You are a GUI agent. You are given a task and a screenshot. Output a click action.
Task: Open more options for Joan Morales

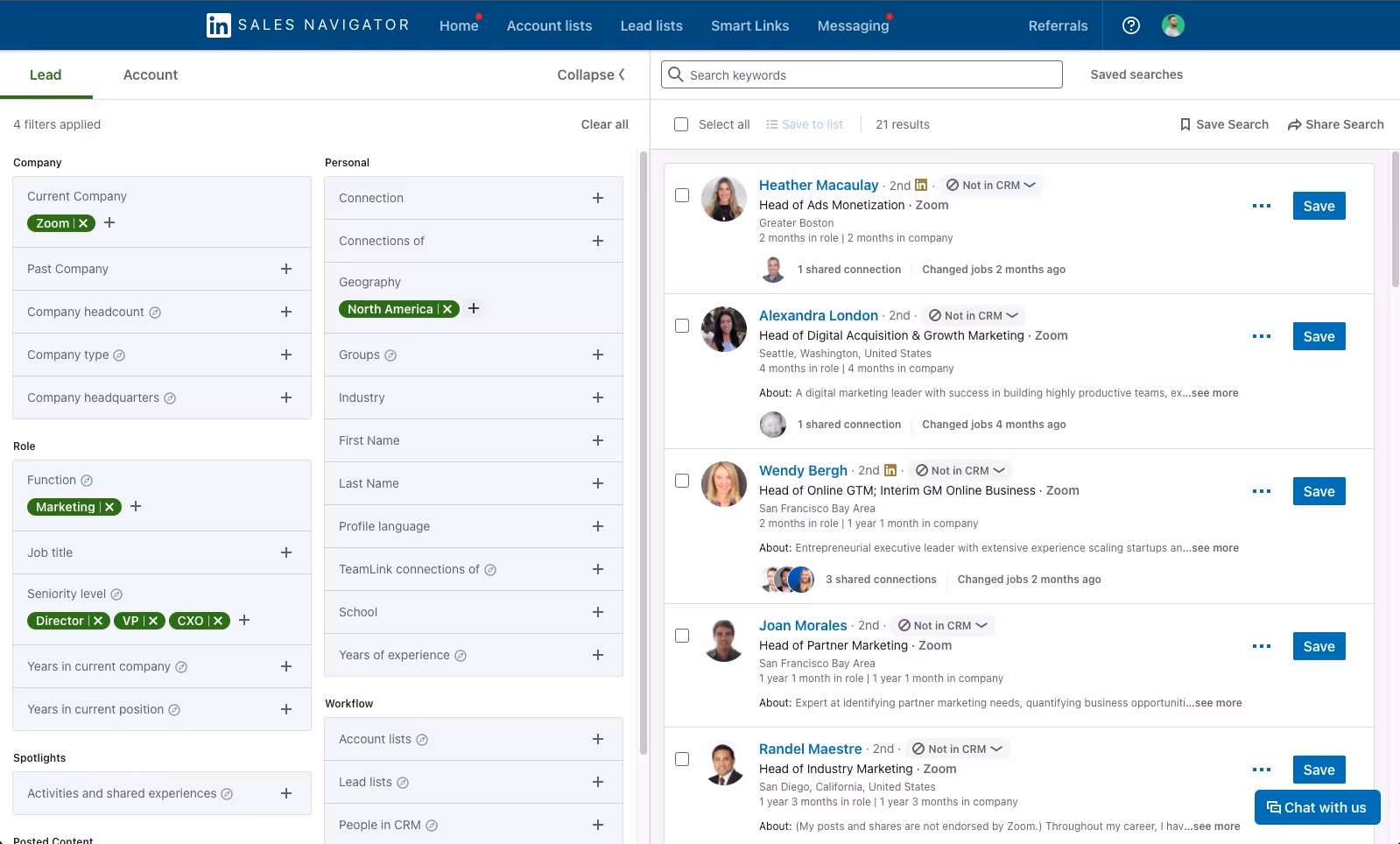(1262, 646)
